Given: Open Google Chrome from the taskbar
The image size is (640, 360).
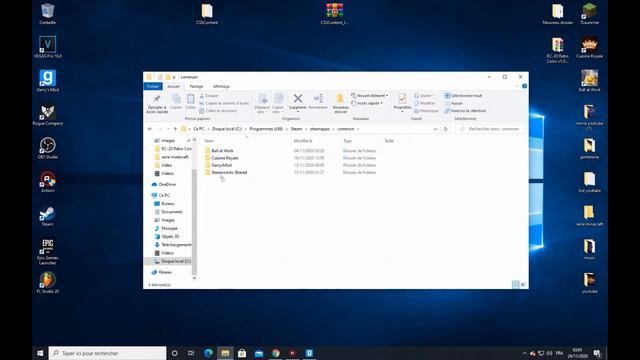Looking at the screenshot, I should (x=276, y=353).
